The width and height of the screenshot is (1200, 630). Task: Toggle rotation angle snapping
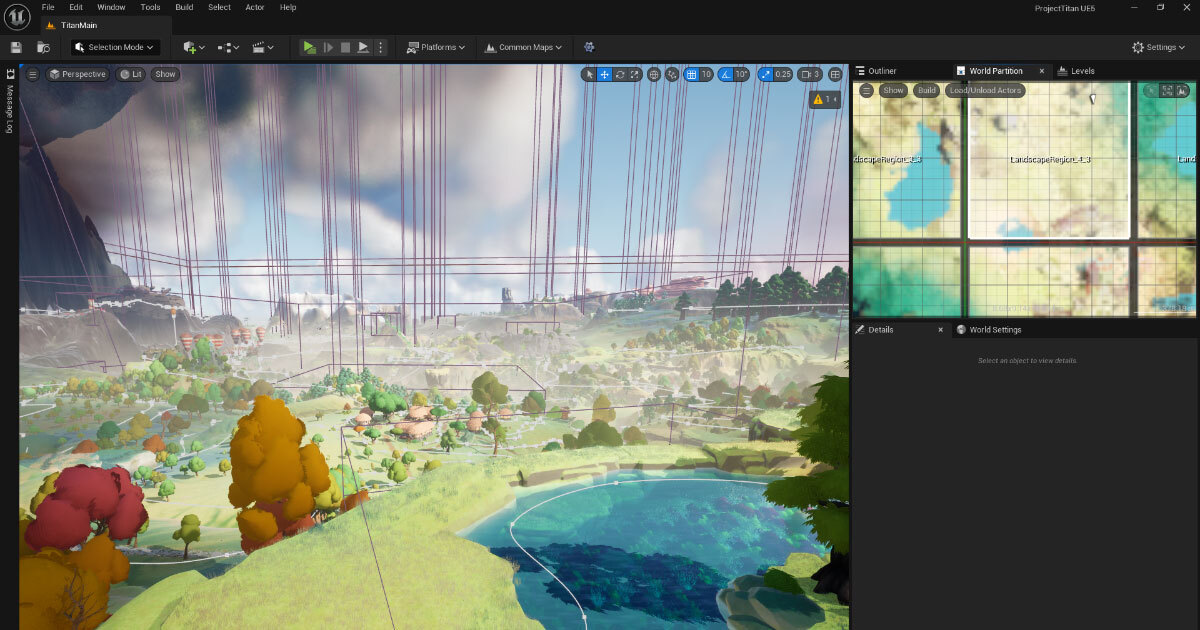pyautogui.click(x=726, y=74)
